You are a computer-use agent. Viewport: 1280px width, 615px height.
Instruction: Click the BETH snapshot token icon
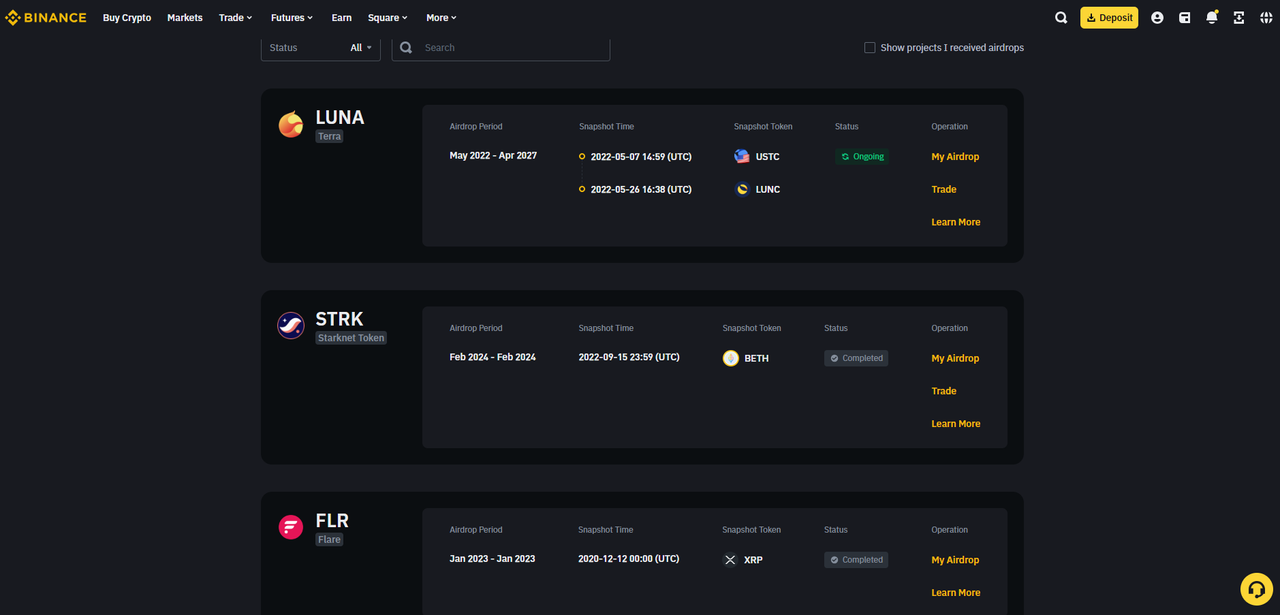point(731,358)
